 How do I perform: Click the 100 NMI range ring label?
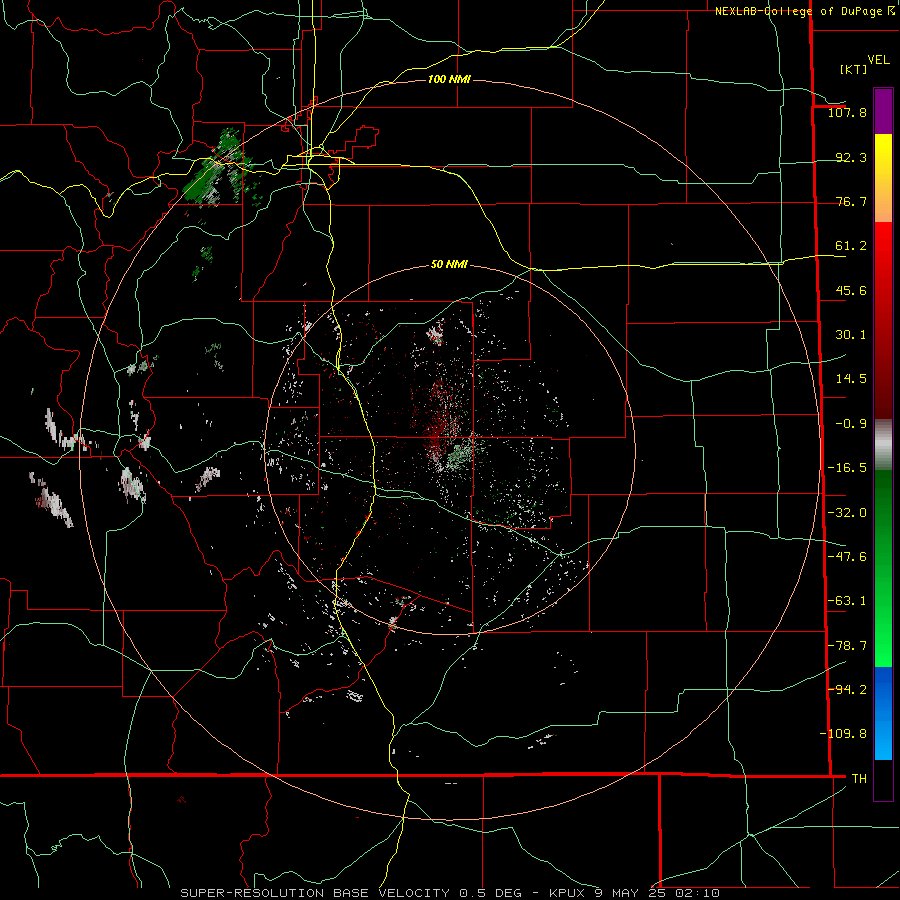point(449,79)
